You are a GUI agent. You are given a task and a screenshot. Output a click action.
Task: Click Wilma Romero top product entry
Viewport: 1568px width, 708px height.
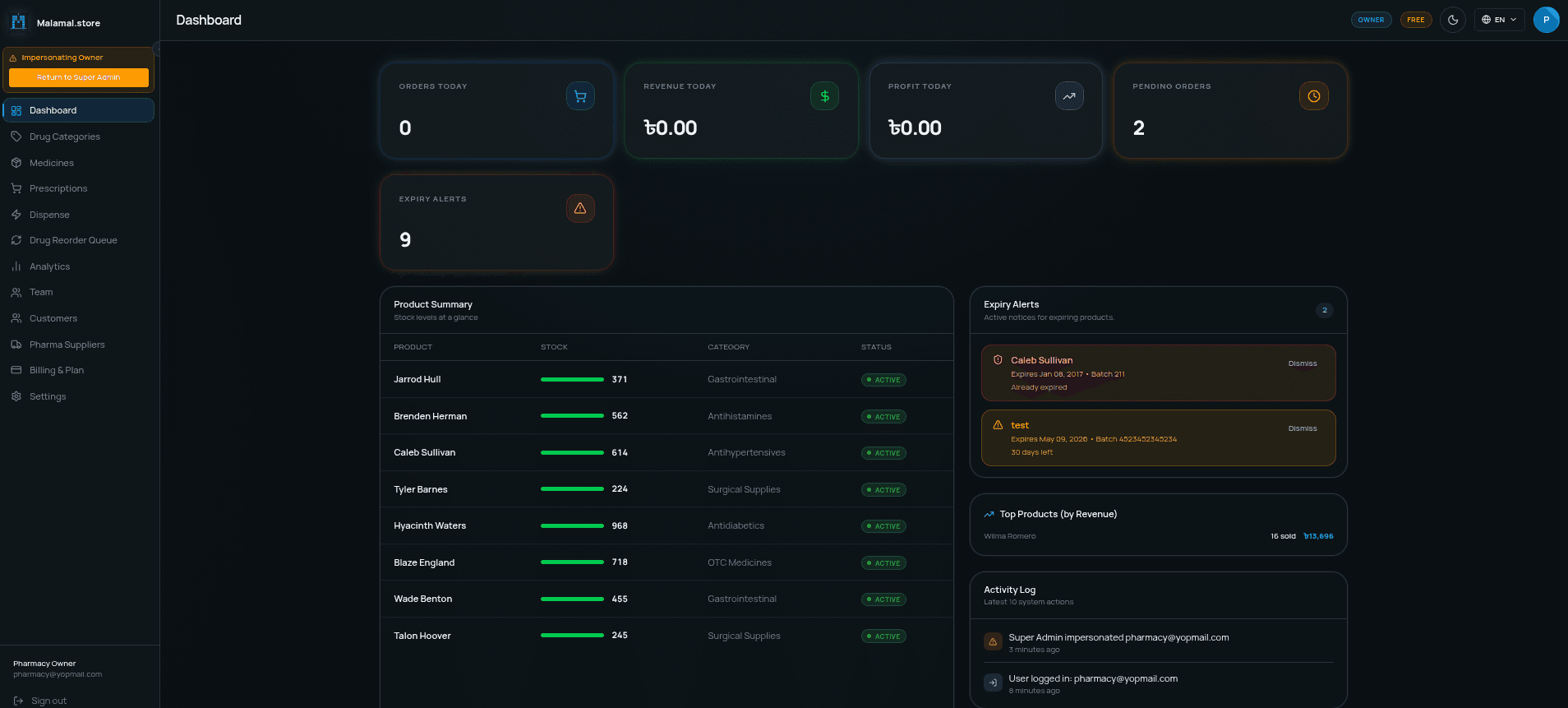(1158, 536)
